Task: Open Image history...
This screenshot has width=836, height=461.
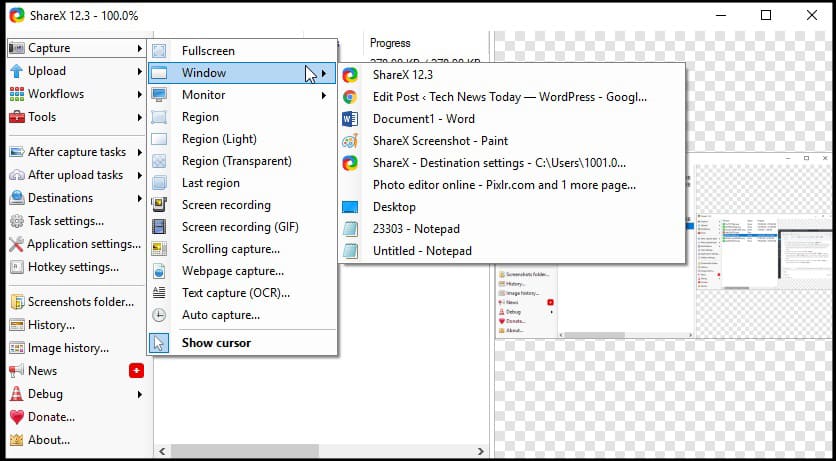Action: pos(76,348)
